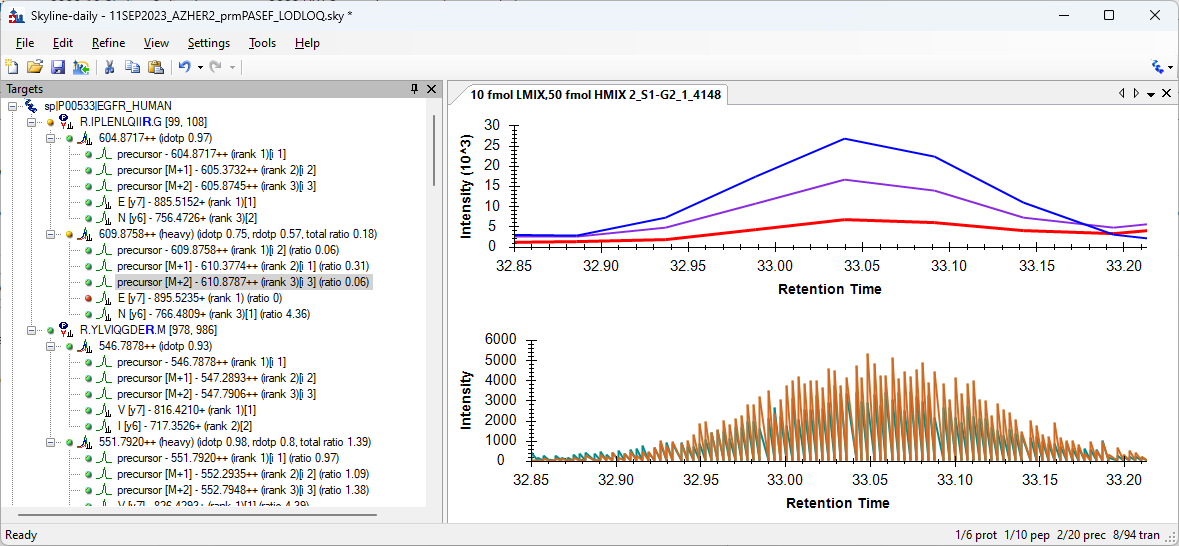Open the Settings menu

click(x=208, y=43)
